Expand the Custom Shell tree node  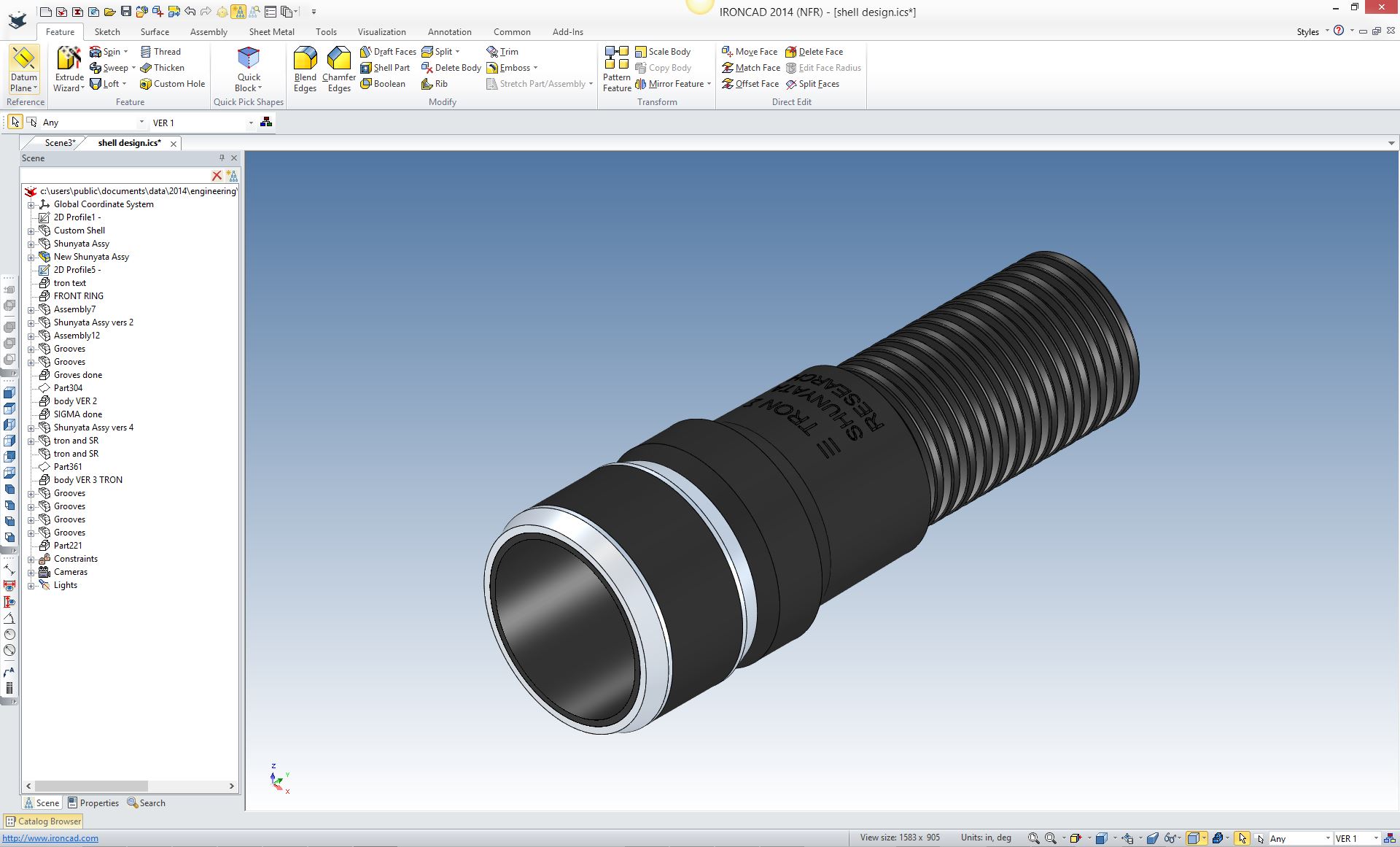(31, 231)
